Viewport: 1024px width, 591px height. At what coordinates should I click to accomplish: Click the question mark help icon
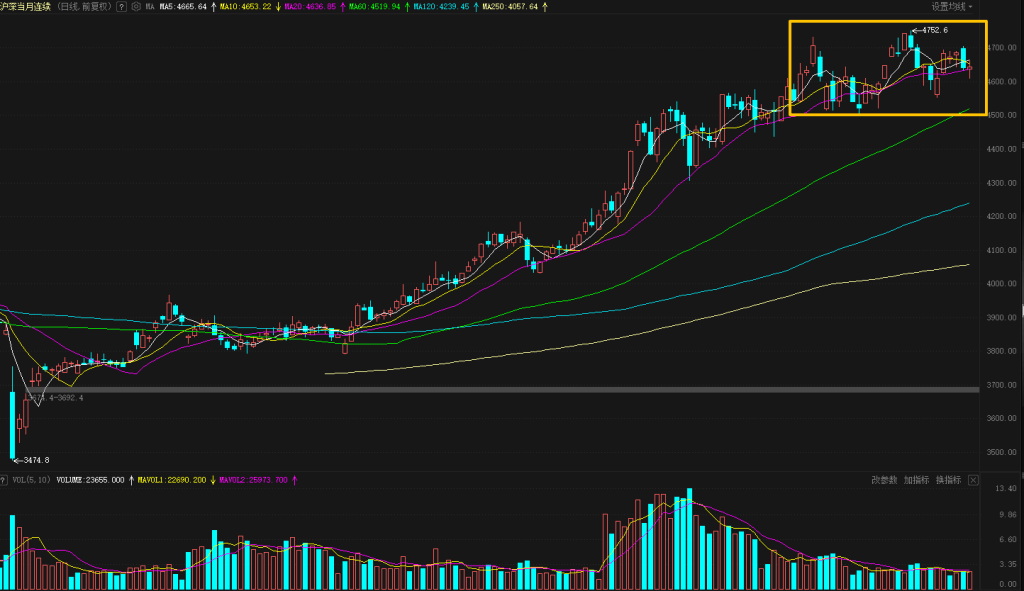point(121,6)
